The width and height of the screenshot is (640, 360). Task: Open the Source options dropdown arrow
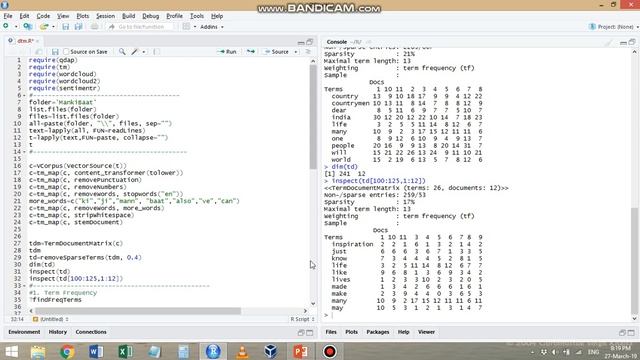(x=296, y=52)
